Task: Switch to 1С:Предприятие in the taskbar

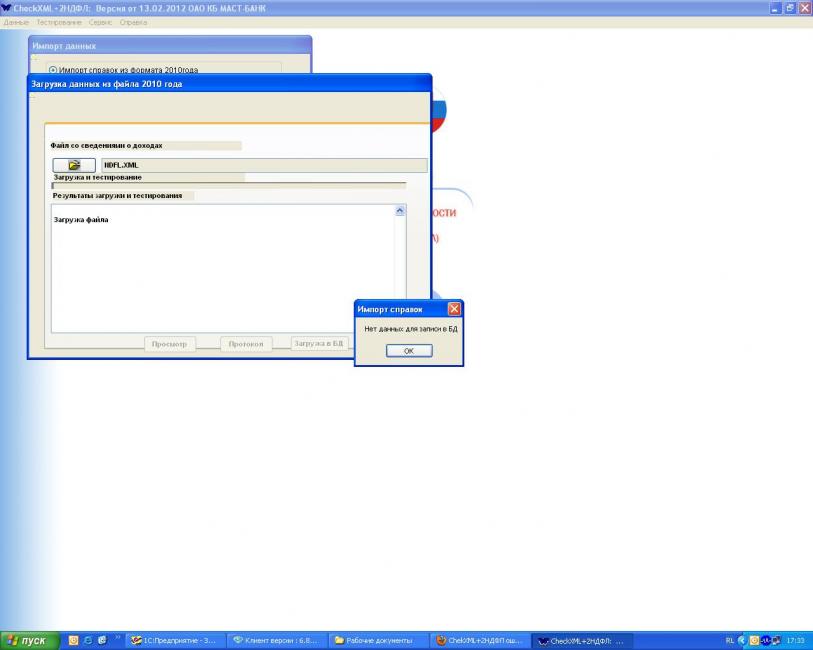Action: (x=172, y=640)
